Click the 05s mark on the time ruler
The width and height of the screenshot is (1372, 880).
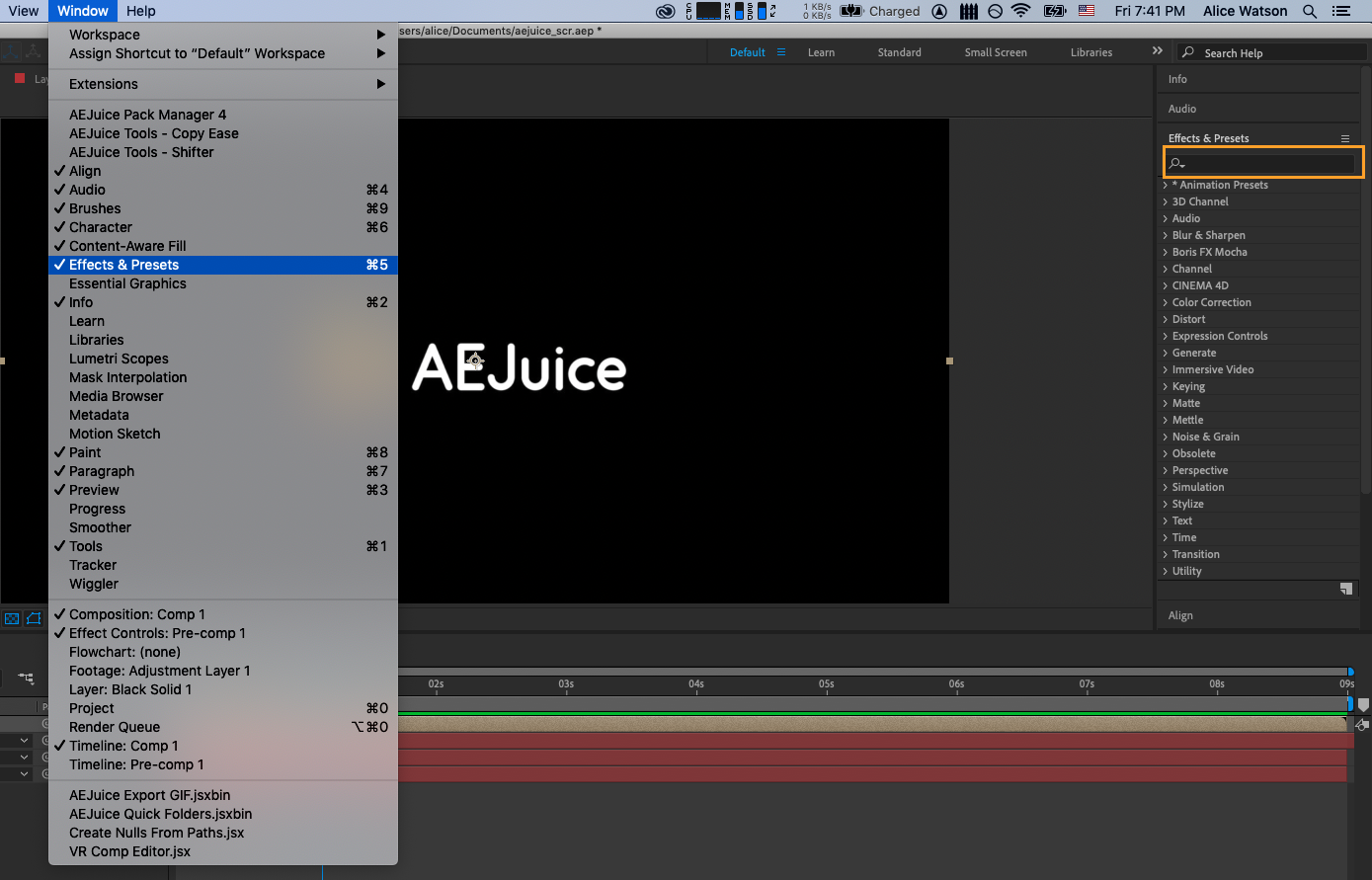click(x=826, y=683)
